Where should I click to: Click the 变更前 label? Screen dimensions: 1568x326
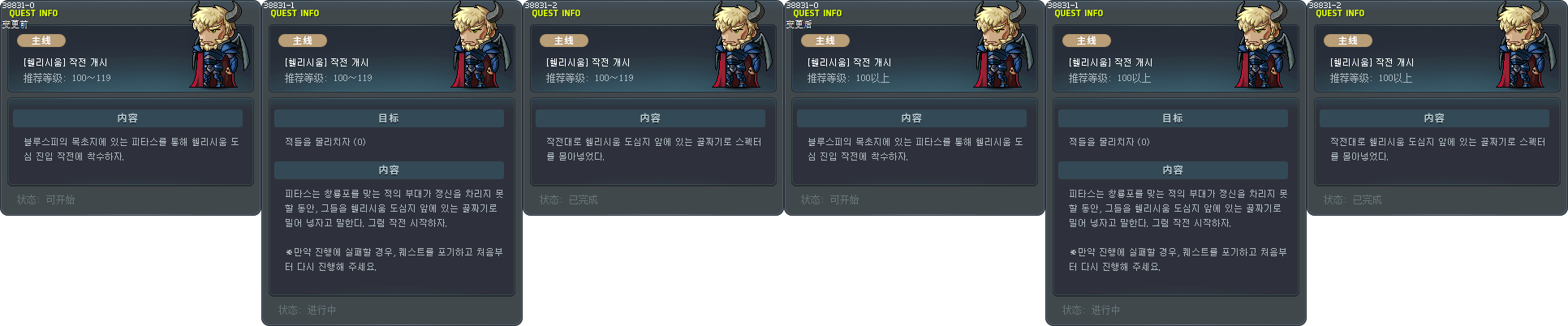click(15, 24)
